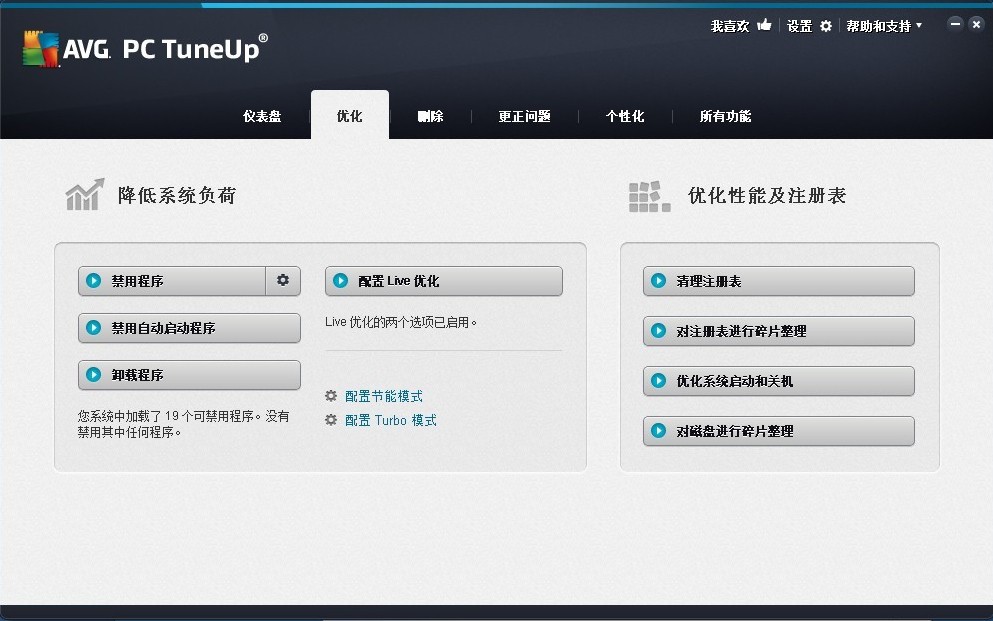Screen dimensions: 993x621
Task: Open gear options beside 禁用程序
Action: (283, 280)
